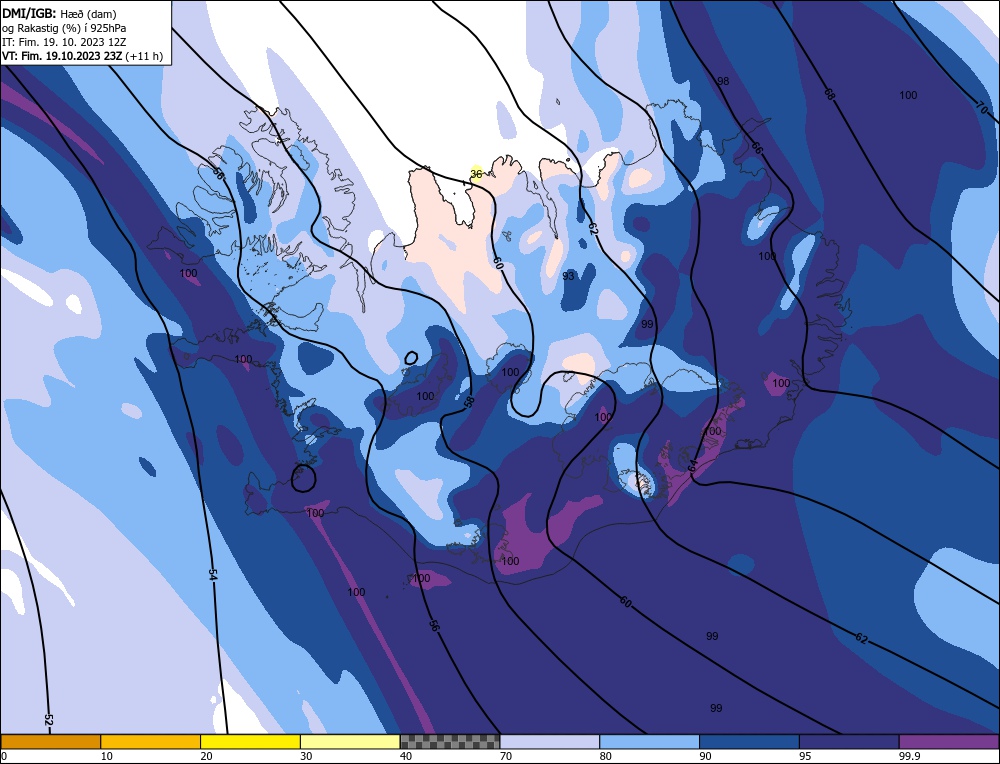Viewport: 1000px width, 764px height.
Task: Click the '52' contour line label
Action: tap(48, 719)
